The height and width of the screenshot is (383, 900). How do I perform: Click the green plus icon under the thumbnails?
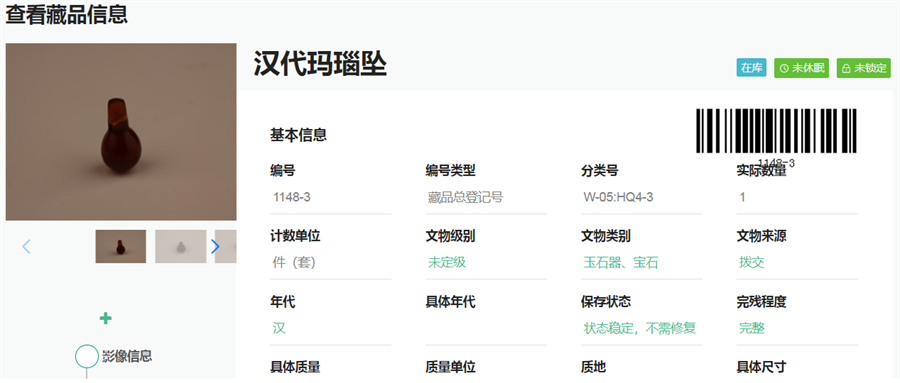click(106, 318)
